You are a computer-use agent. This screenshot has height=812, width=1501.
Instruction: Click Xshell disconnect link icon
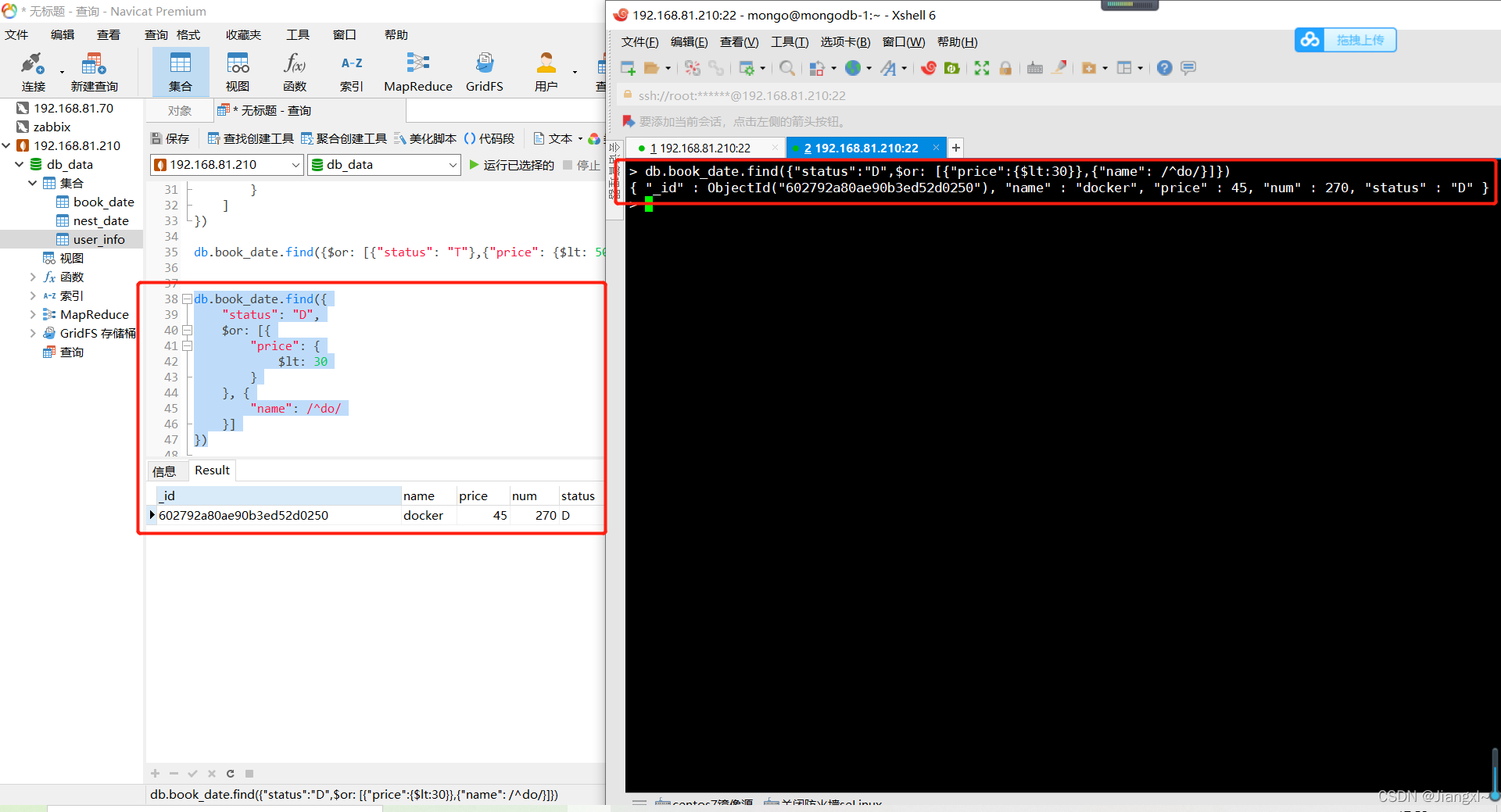[716, 68]
